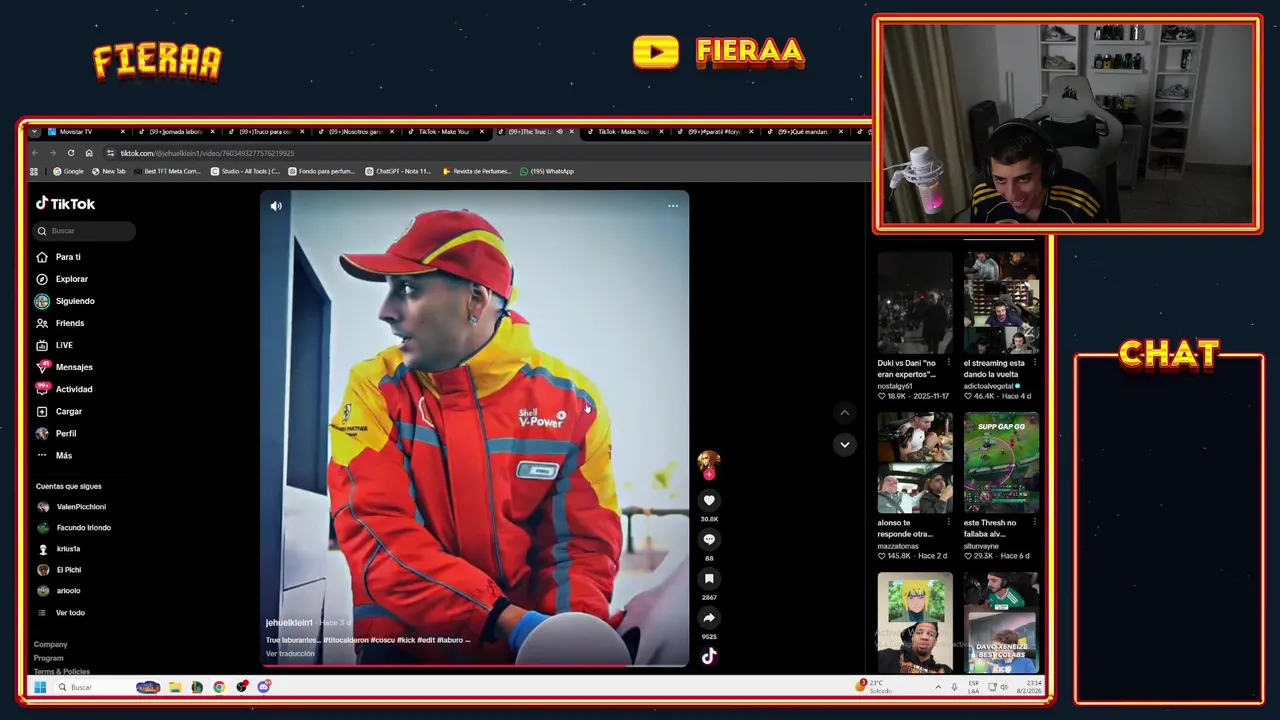Open the Más options menu
1280x720 pixels.
click(x=54, y=455)
